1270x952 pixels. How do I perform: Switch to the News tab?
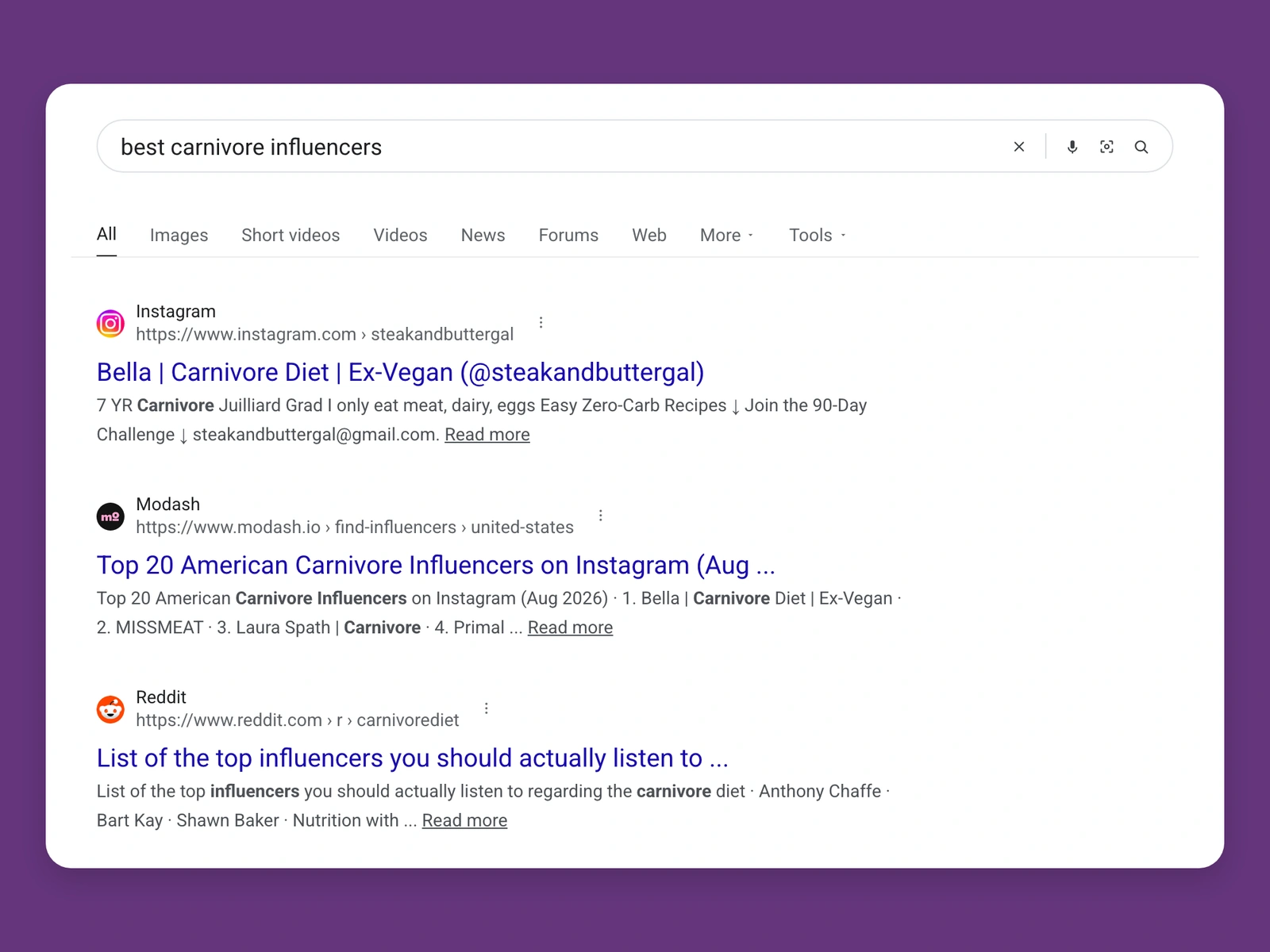click(x=483, y=235)
